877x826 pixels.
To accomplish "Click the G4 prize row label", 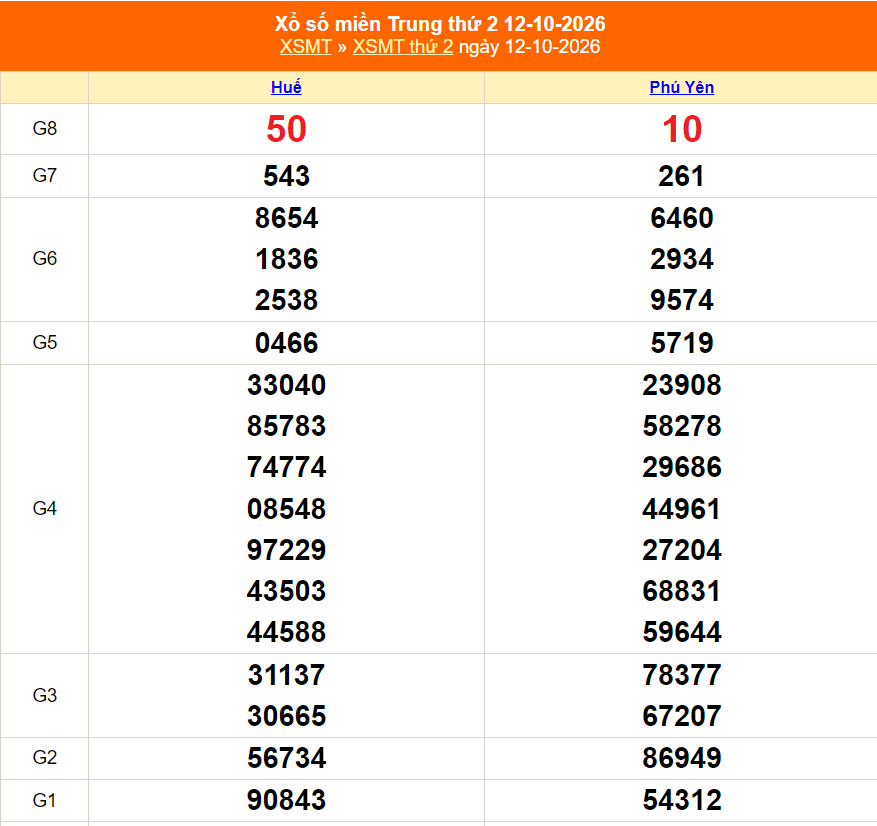I will [x=45, y=508].
